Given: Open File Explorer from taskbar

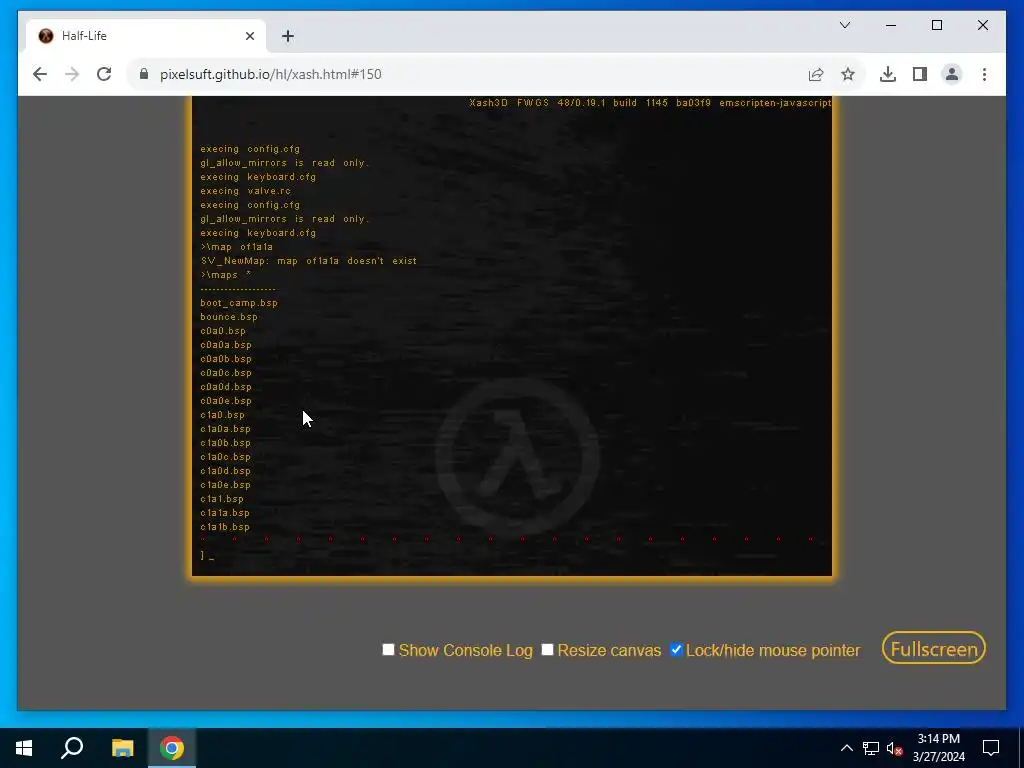Looking at the screenshot, I should click(122, 748).
